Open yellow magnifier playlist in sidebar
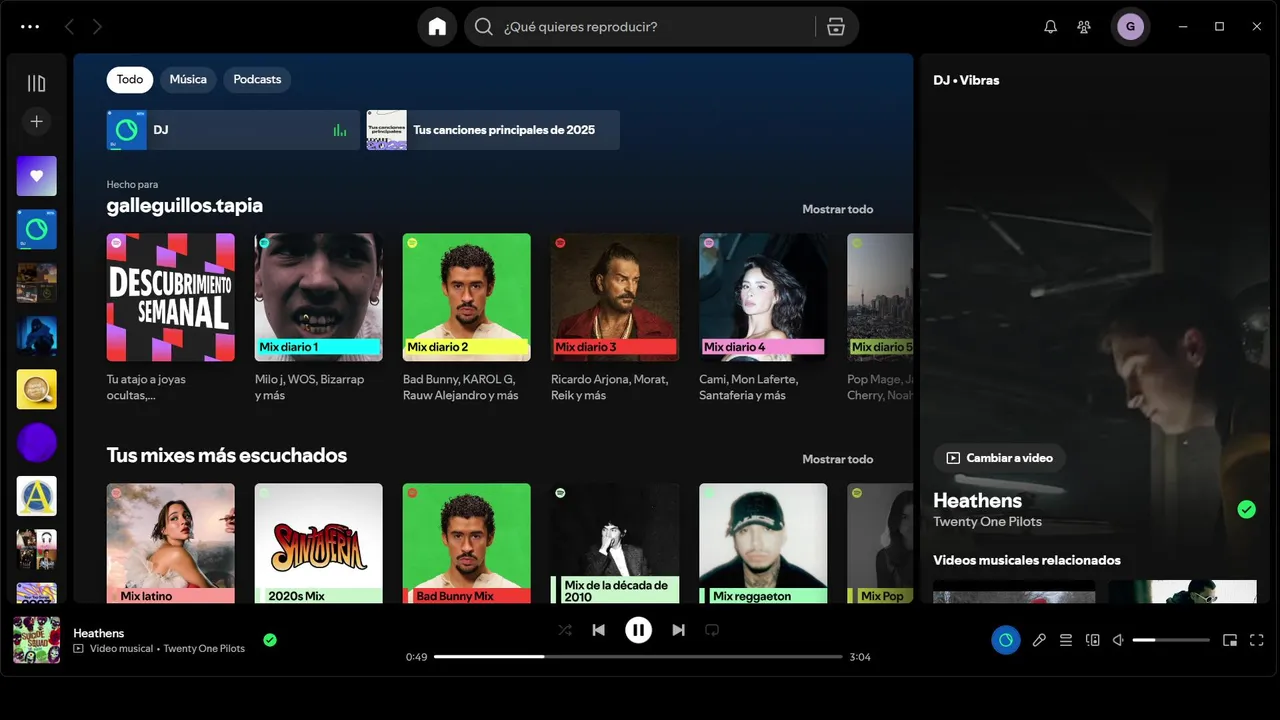The width and height of the screenshot is (1280, 720). tap(37, 389)
